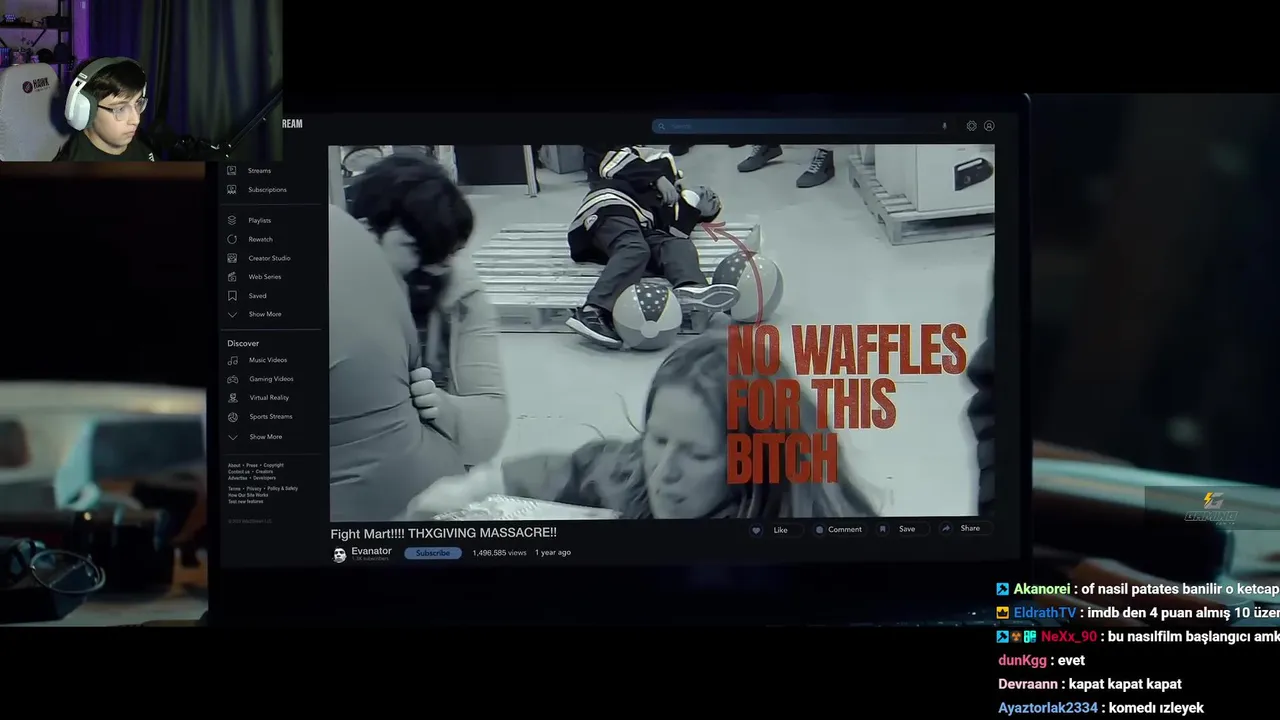
Task: Click the blue badge beside Akanorei
Action: 1003,589
